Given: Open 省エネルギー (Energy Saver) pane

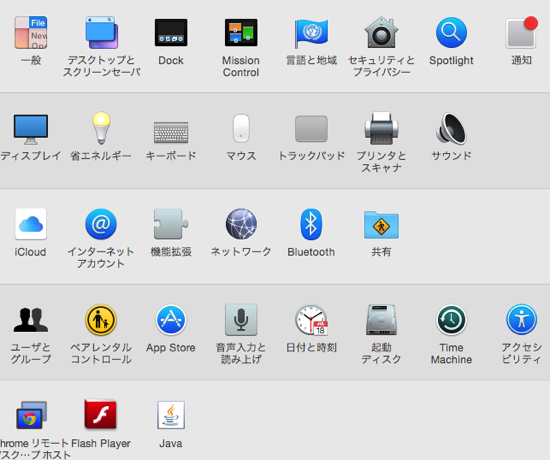Looking at the screenshot, I should point(101,128).
